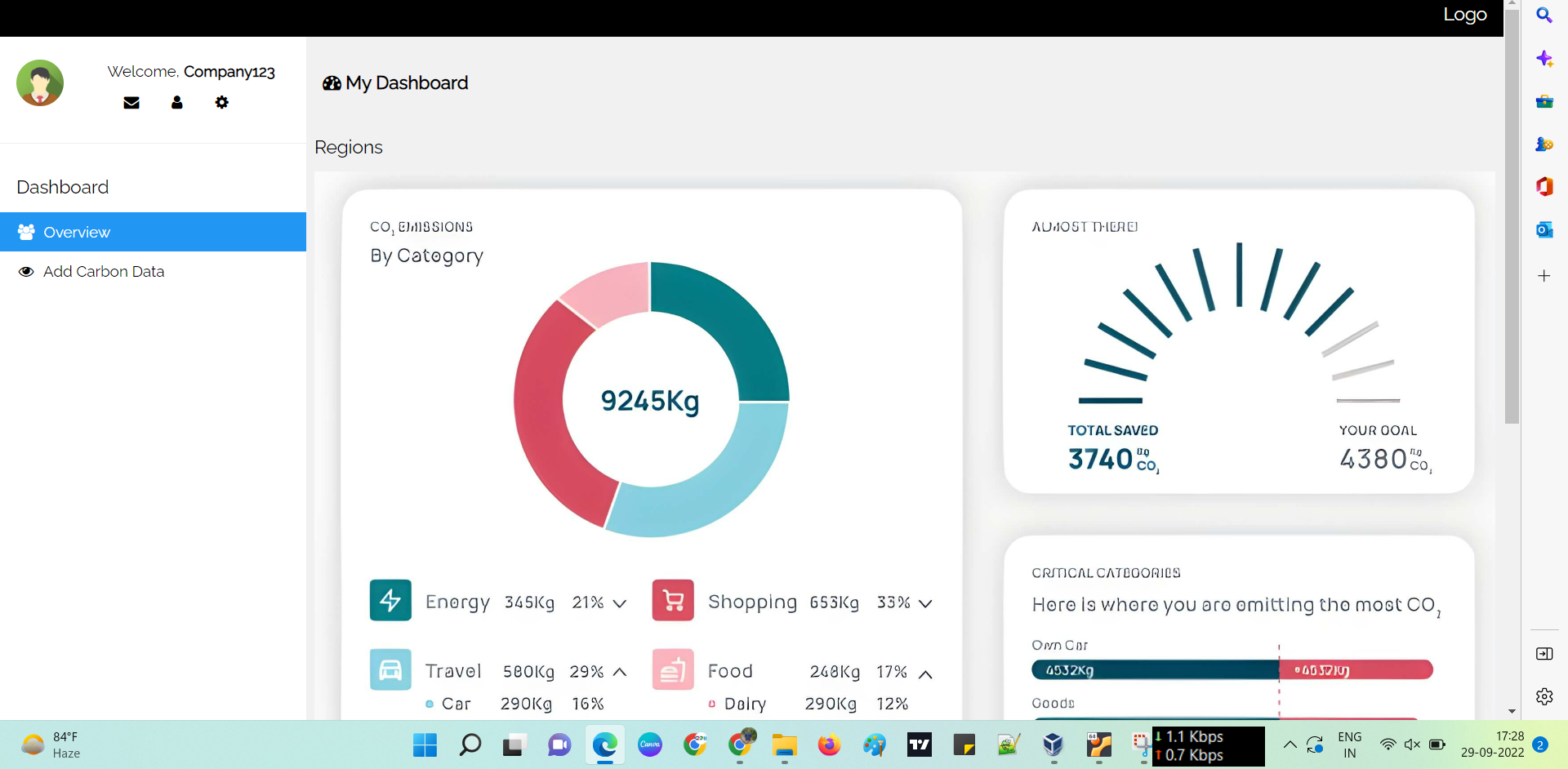Click the YOUR GOAL 4380 value
Image resolution: width=1568 pixels, height=769 pixels.
[x=1385, y=460]
